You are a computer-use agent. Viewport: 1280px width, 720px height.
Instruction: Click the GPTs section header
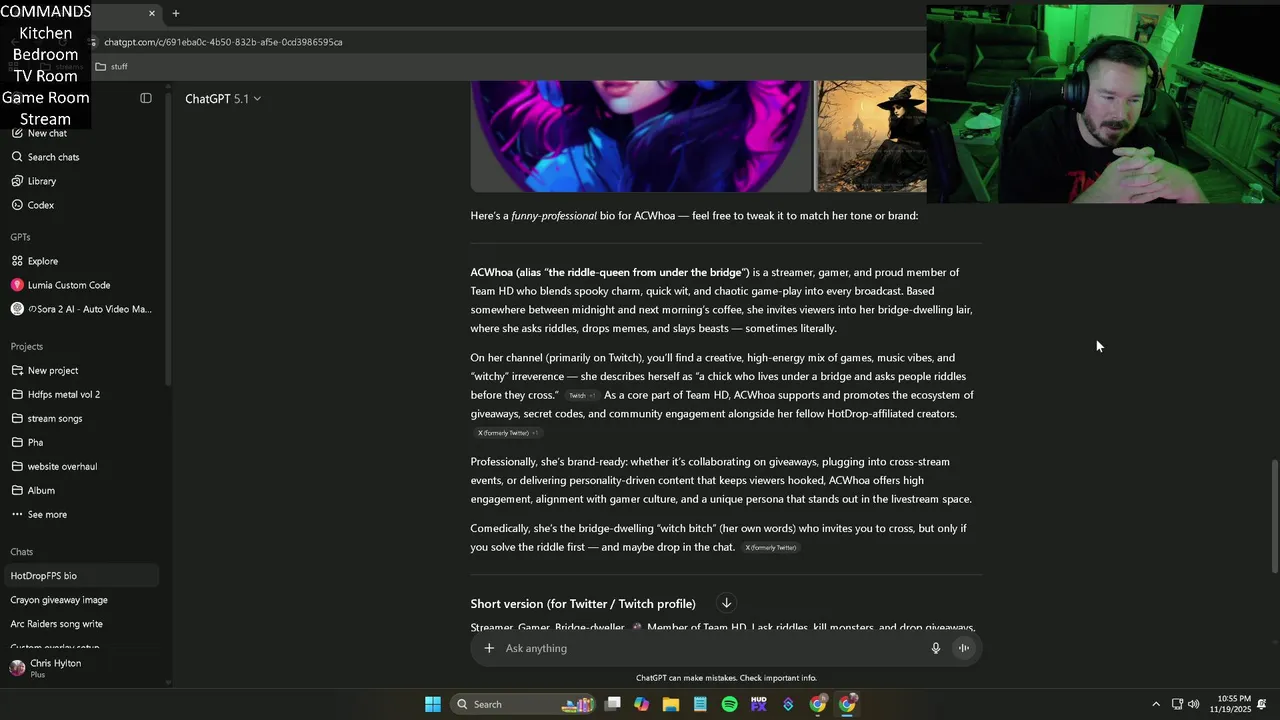click(x=20, y=237)
